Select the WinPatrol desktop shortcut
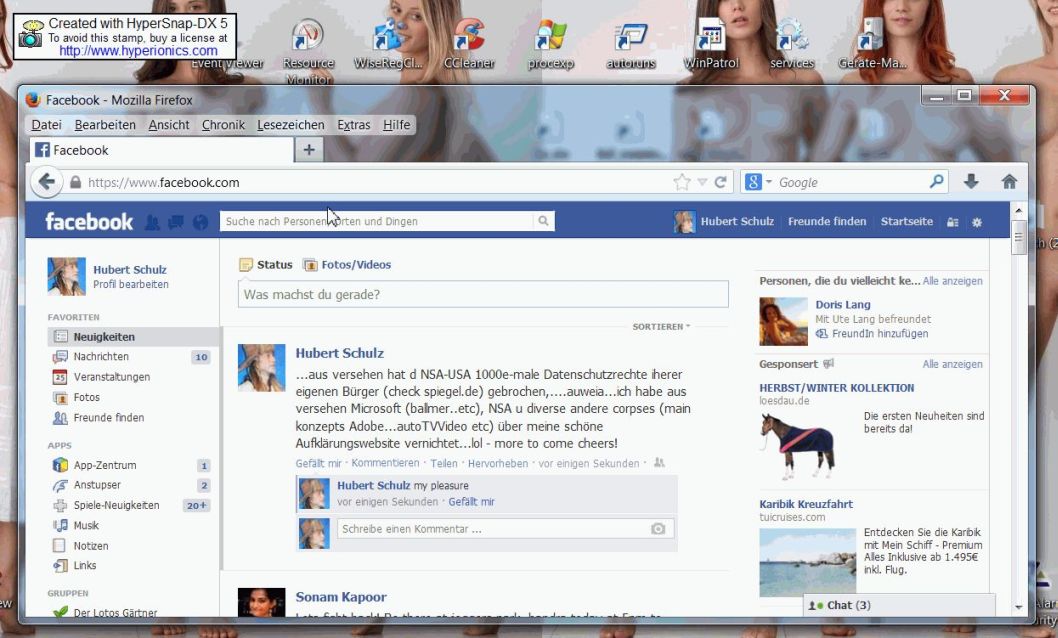Screen dimensions: 1058x638 711,45
